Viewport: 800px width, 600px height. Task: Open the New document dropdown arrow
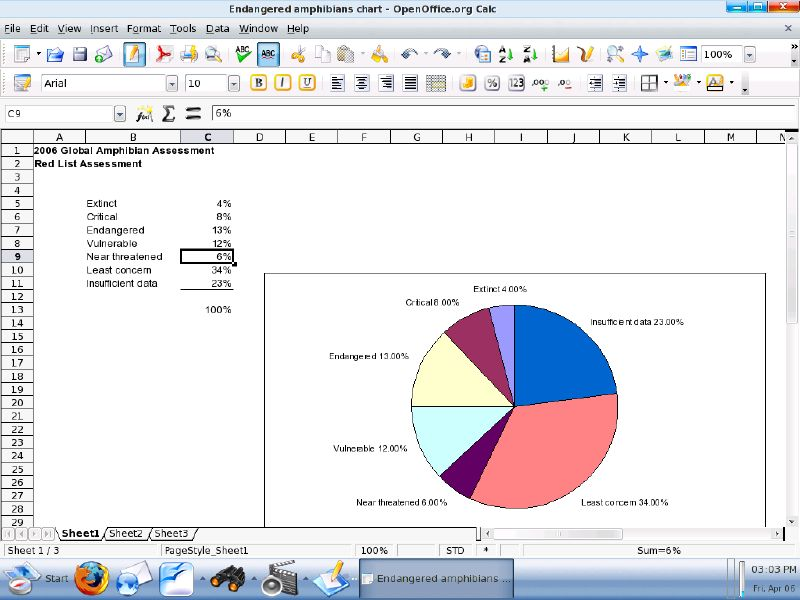[x=39, y=54]
